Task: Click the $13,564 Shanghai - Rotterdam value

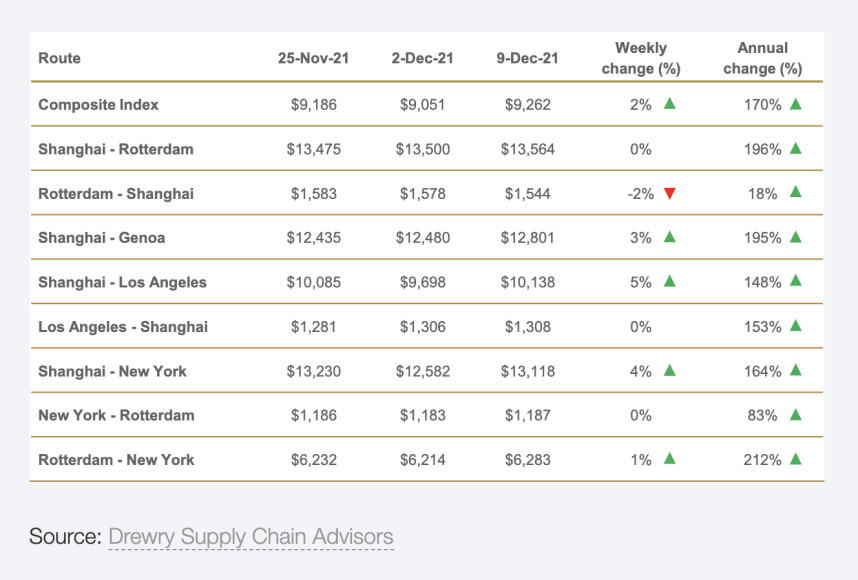Action: (527, 149)
